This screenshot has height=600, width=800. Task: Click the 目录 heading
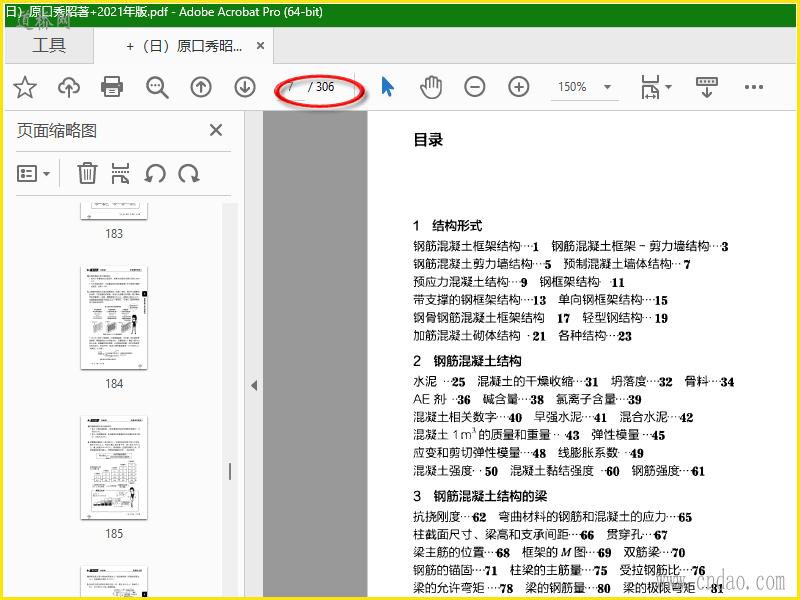pos(428,139)
